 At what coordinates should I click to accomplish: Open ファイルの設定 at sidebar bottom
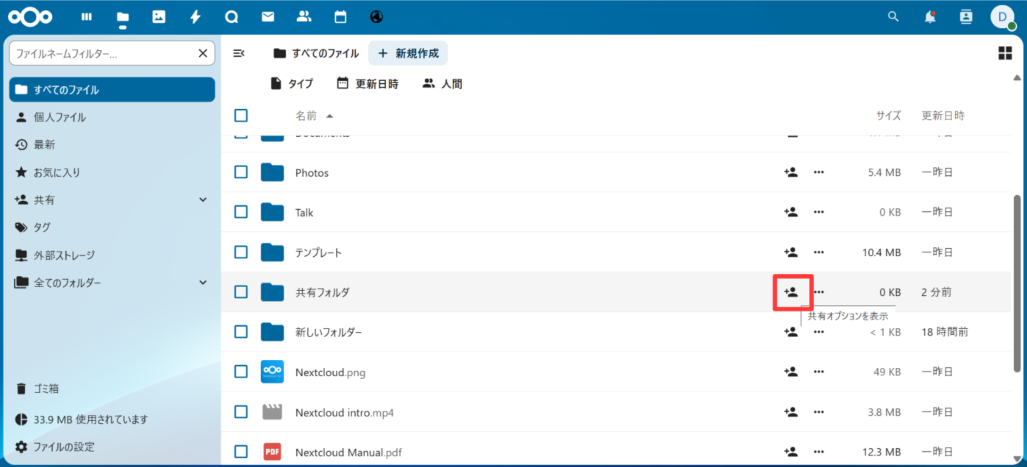coord(63,447)
